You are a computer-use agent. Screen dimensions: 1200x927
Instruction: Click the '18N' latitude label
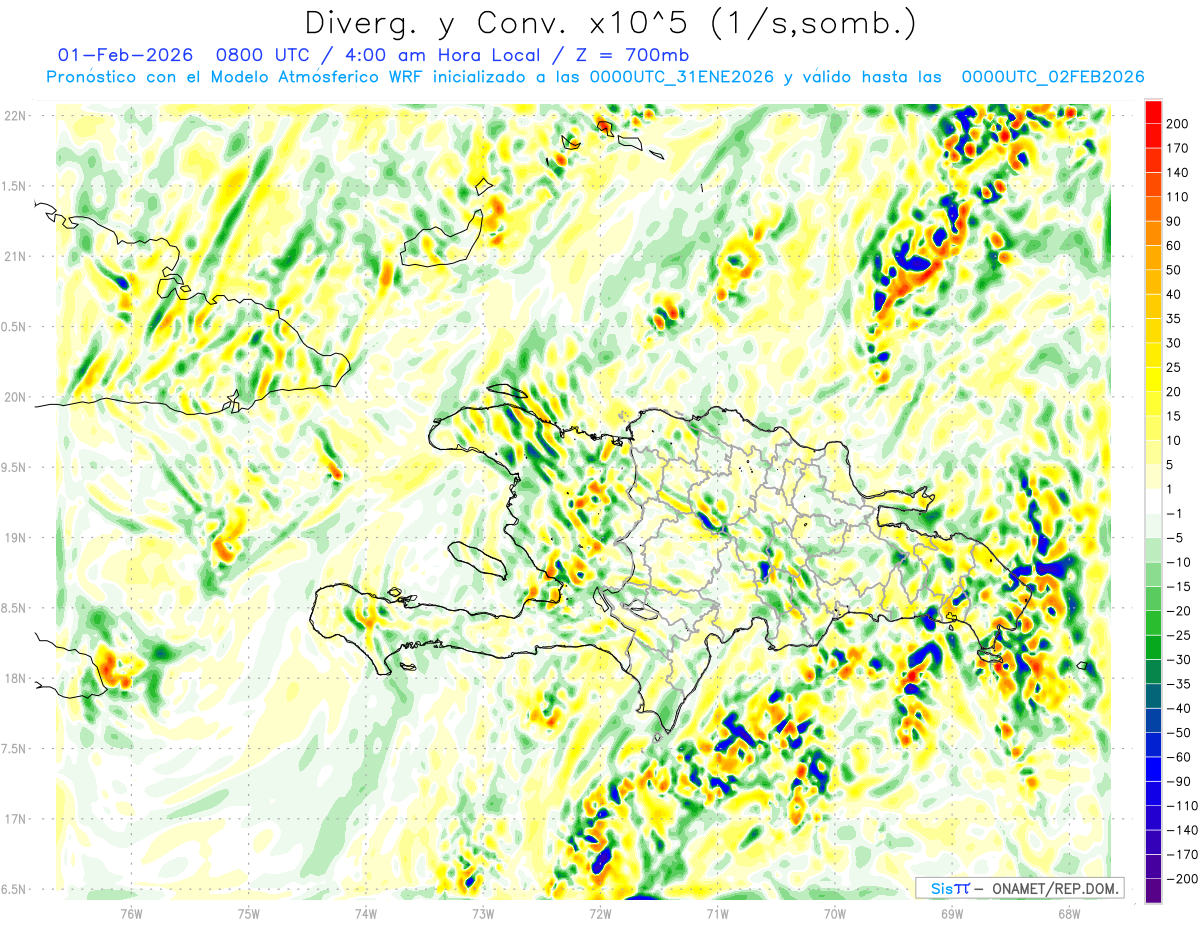15,679
